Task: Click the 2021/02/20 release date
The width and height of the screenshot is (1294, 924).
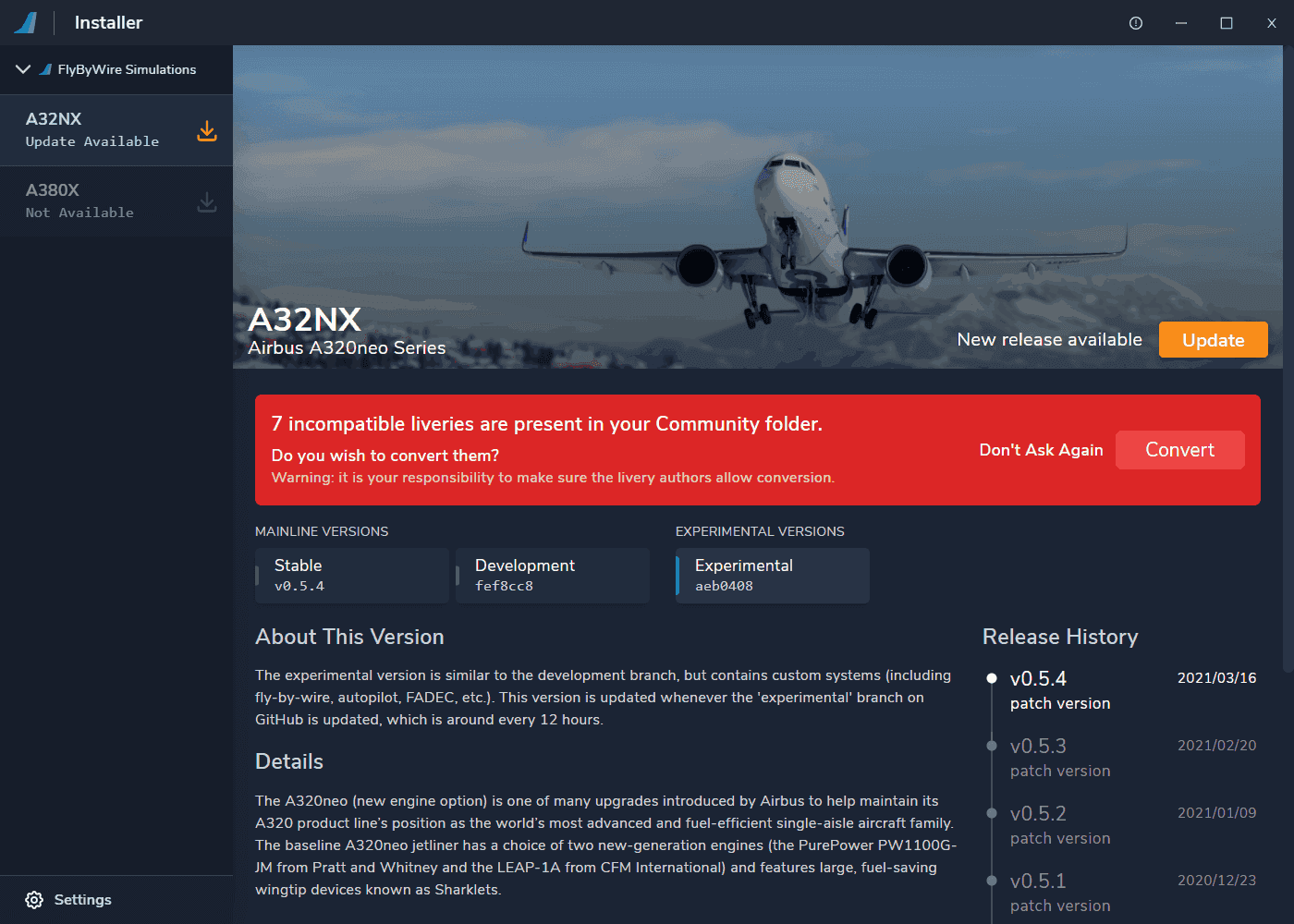Action: click(1216, 746)
